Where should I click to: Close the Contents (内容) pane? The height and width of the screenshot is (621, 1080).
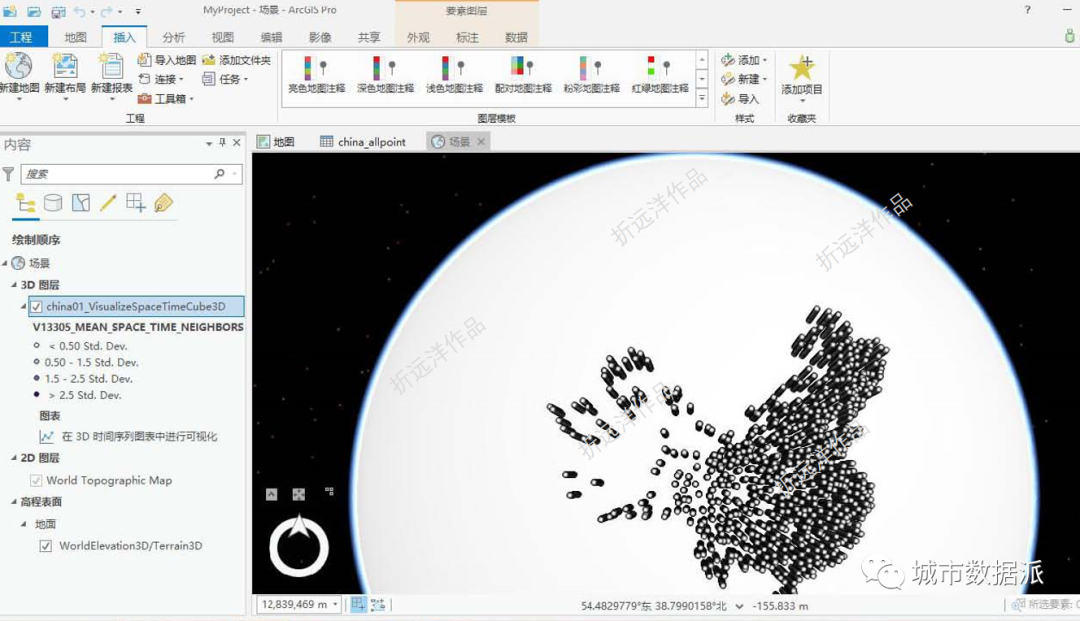[236, 143]
